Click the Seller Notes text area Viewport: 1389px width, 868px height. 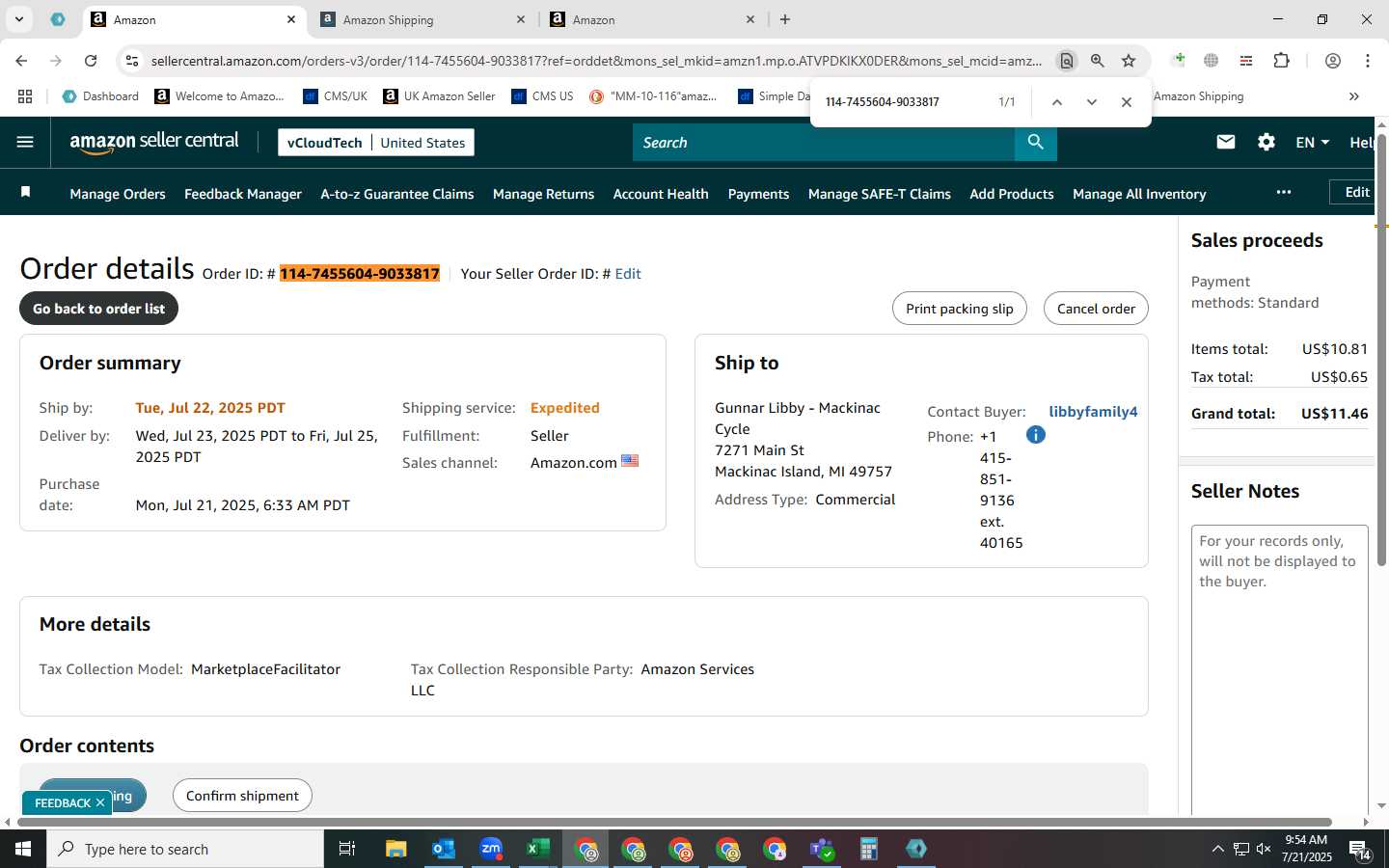coord(1280,670)
